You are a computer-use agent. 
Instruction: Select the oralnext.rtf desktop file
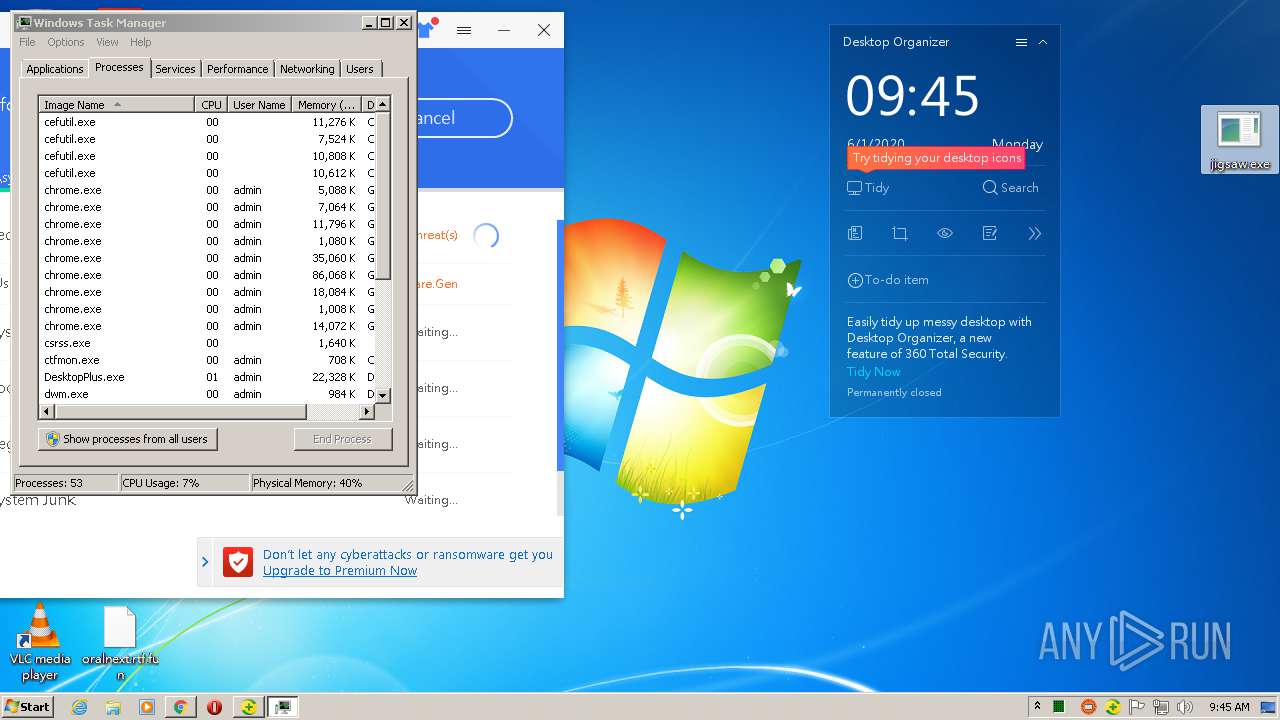120,643
